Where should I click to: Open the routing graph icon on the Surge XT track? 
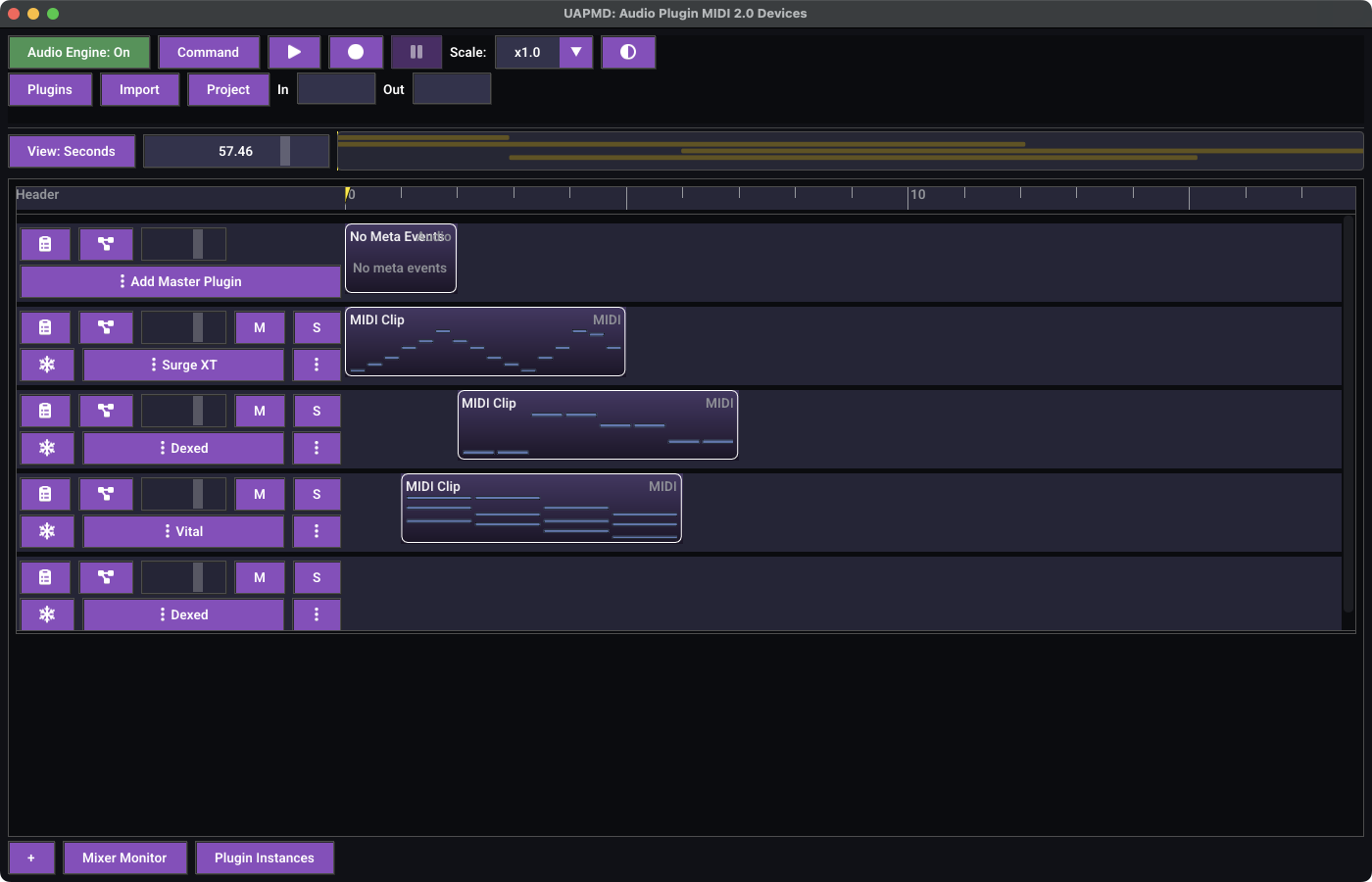click(106, 327)
